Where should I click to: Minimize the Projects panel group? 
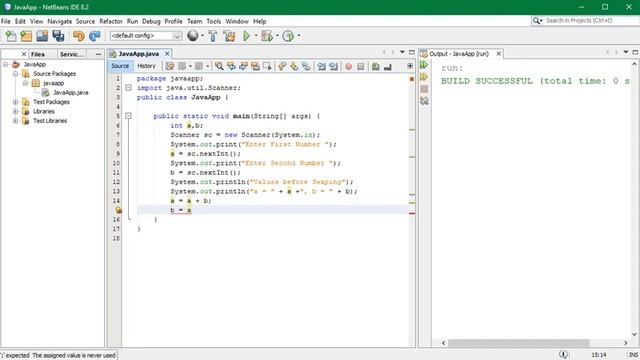pos(98,54)
